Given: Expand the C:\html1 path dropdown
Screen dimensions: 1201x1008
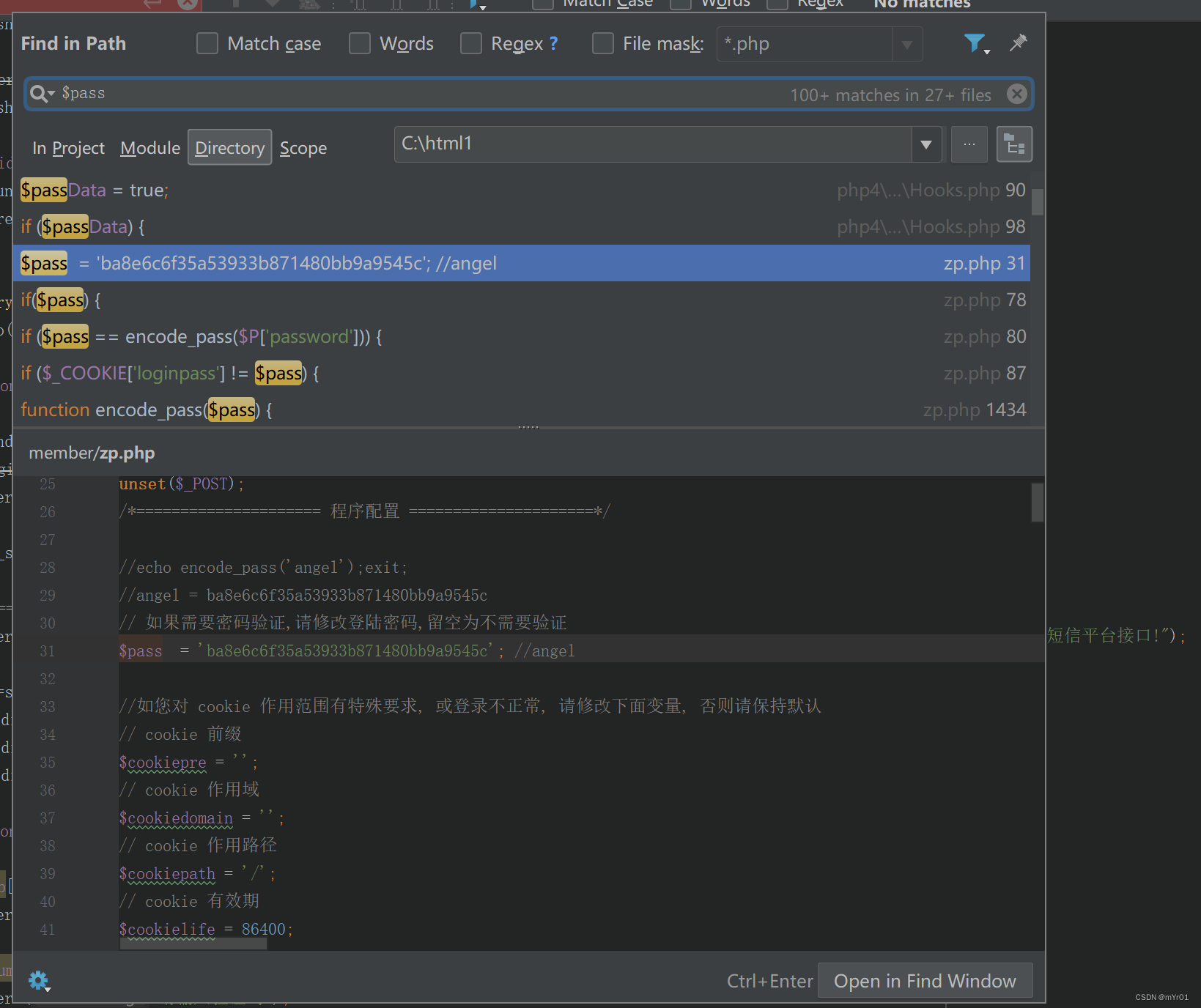Looking at the screenshot, I should coord(925,144).
